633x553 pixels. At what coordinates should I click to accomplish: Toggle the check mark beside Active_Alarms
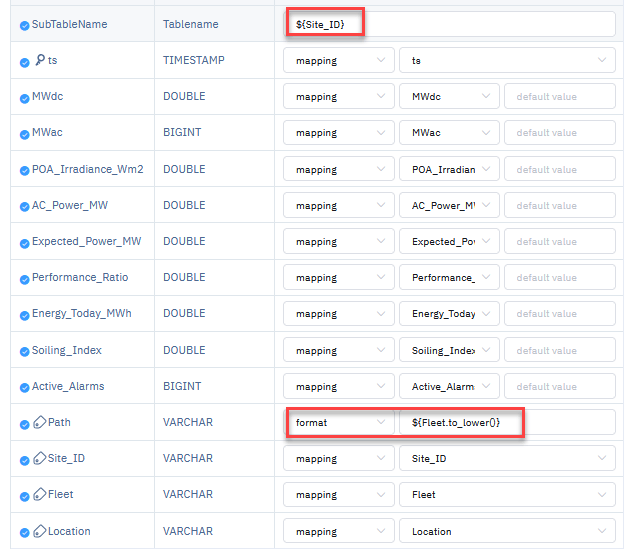point(24,387)
